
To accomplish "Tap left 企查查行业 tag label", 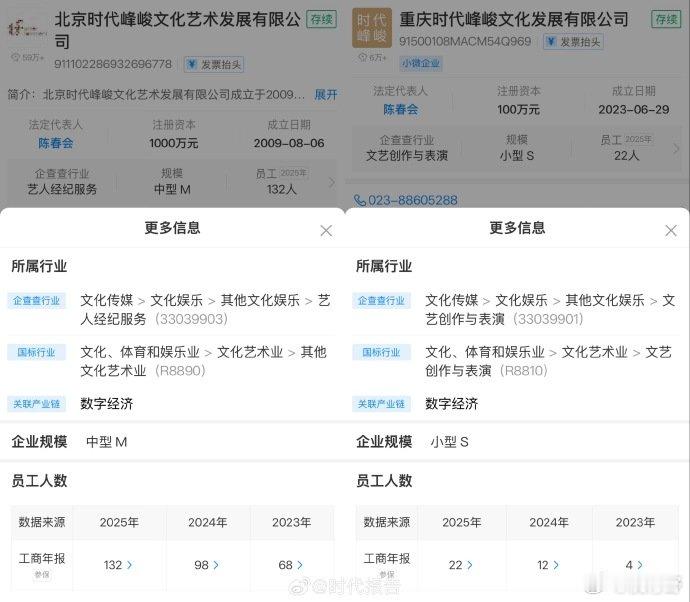I will click(37, 301).
